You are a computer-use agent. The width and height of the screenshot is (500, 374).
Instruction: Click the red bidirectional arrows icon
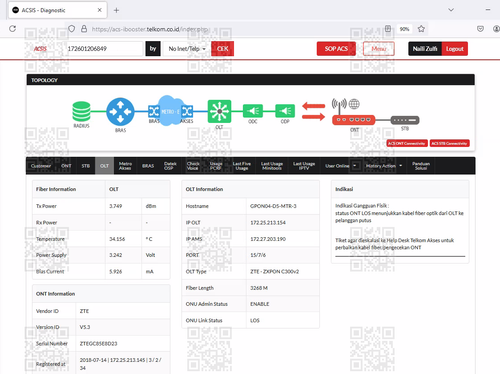(314, 111)
